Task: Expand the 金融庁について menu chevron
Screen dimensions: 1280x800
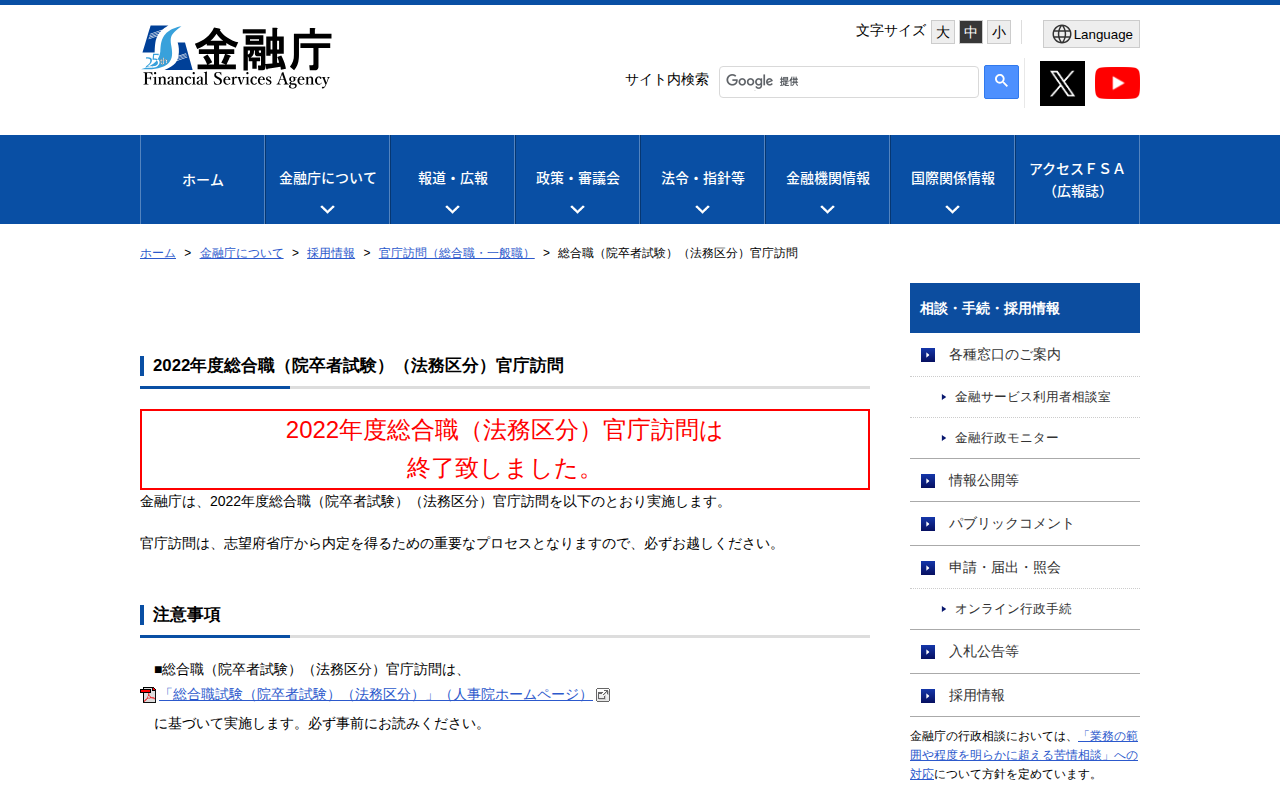Action: point(327,210)
